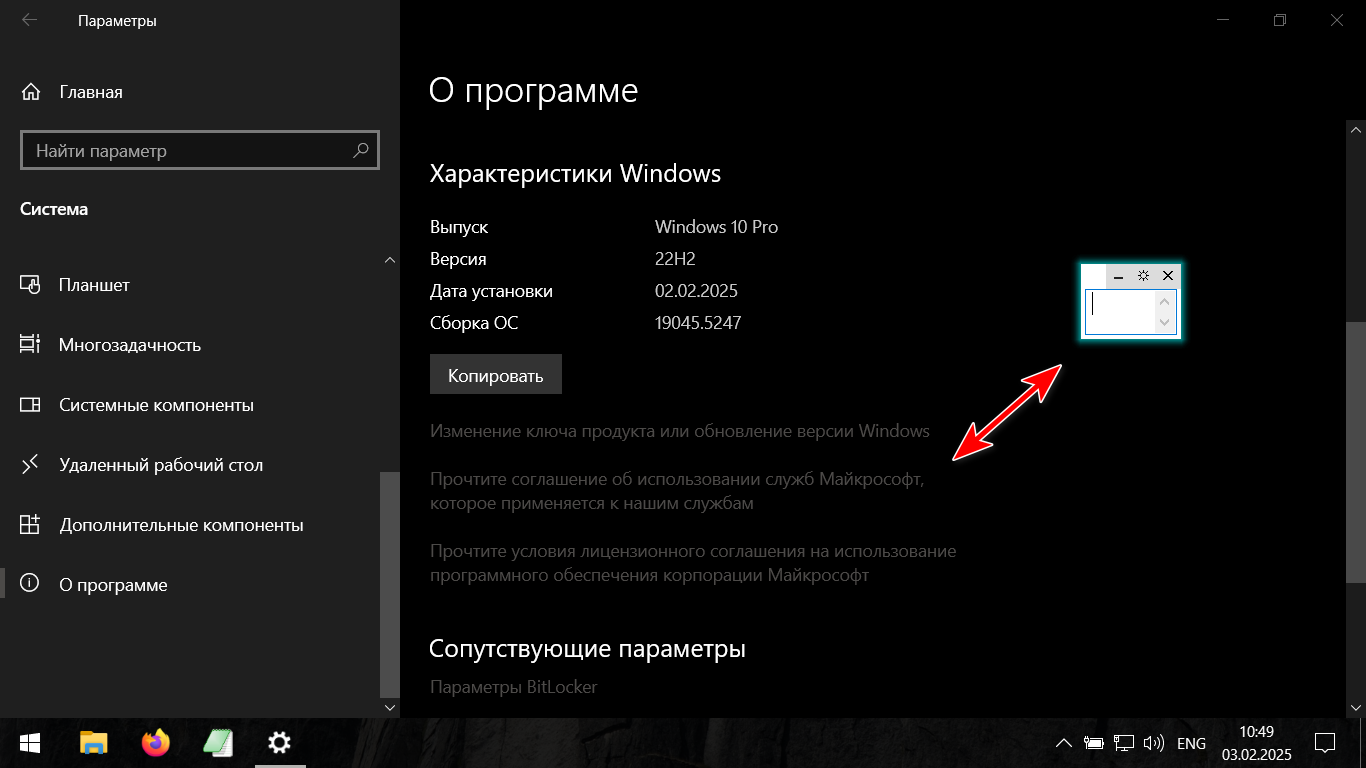Click the OS build number 19045.5247
1366x768 pixels.
(698, 323)
